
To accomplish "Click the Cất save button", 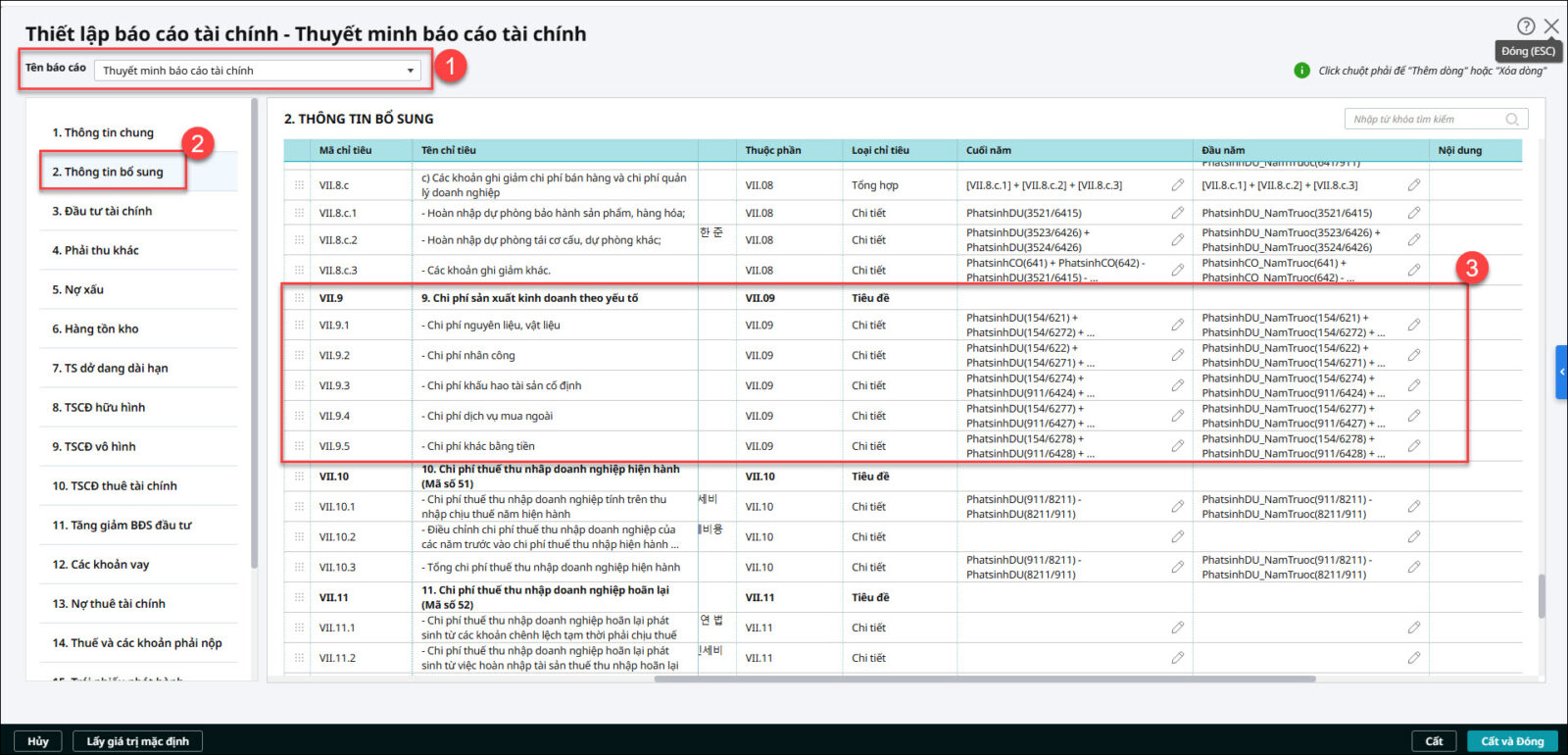I will (1434, 741).
